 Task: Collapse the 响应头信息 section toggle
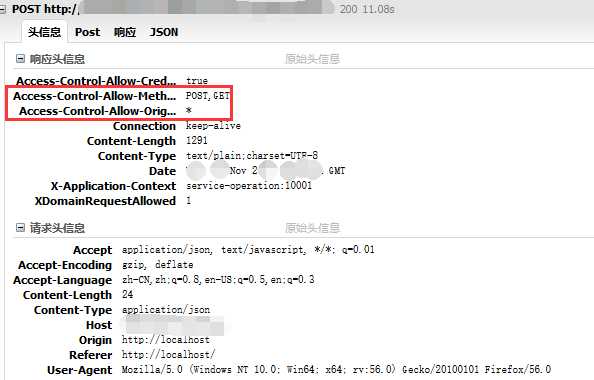(20, 59)
